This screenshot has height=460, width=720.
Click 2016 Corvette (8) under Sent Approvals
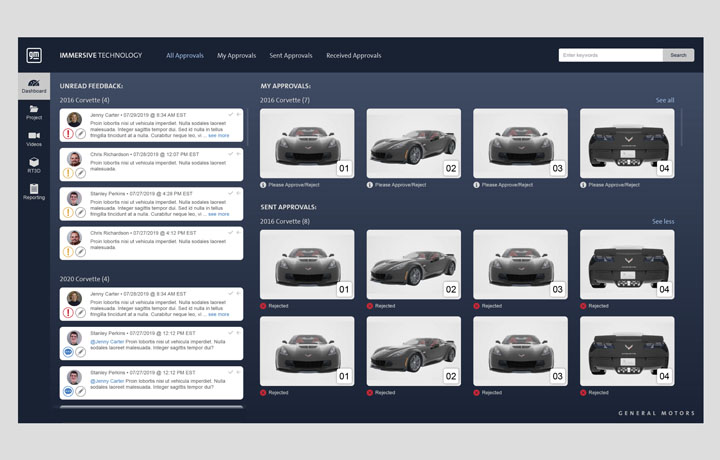[285, 221]
